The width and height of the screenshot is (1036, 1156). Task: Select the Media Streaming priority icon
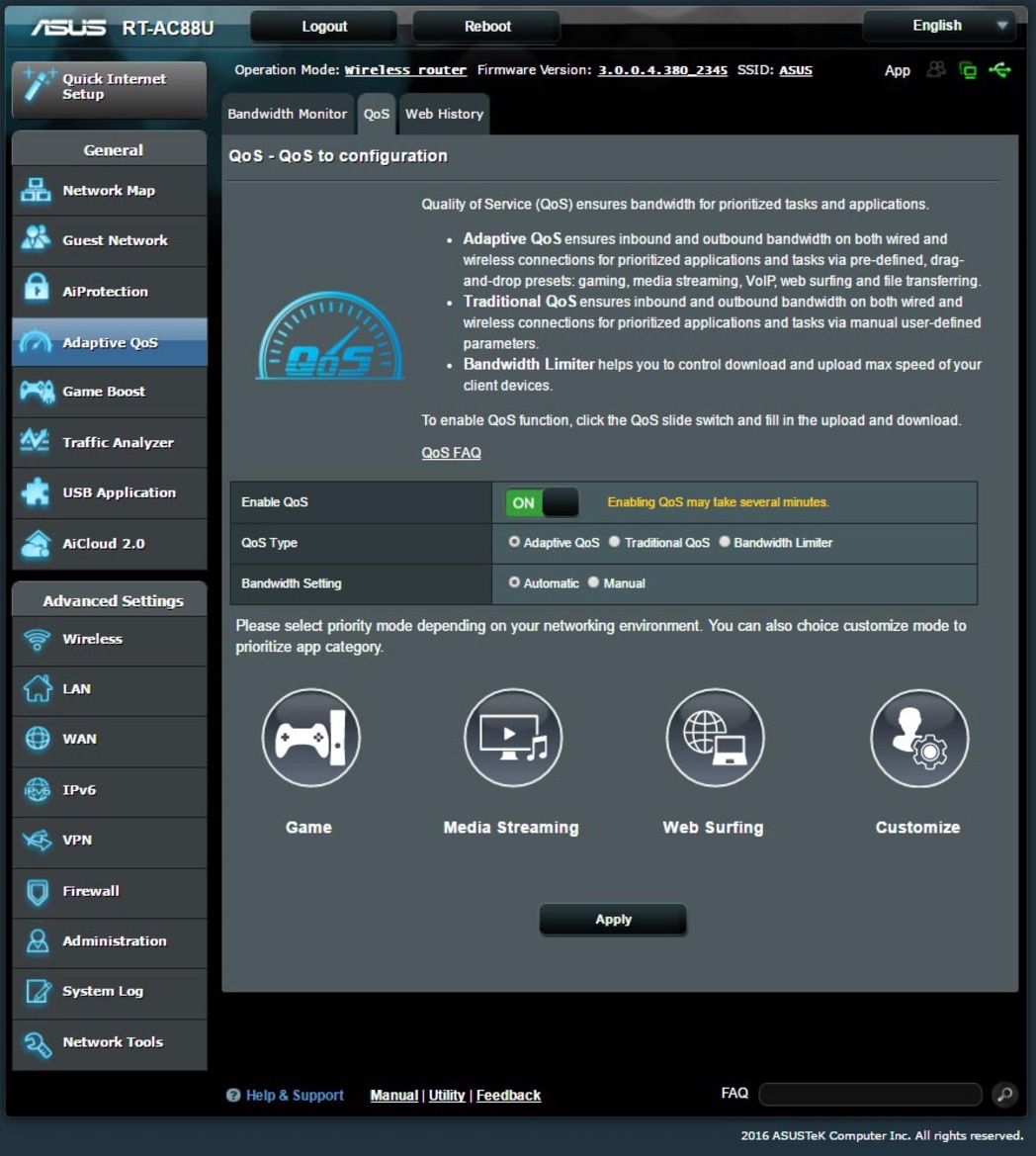click(513, 738)
